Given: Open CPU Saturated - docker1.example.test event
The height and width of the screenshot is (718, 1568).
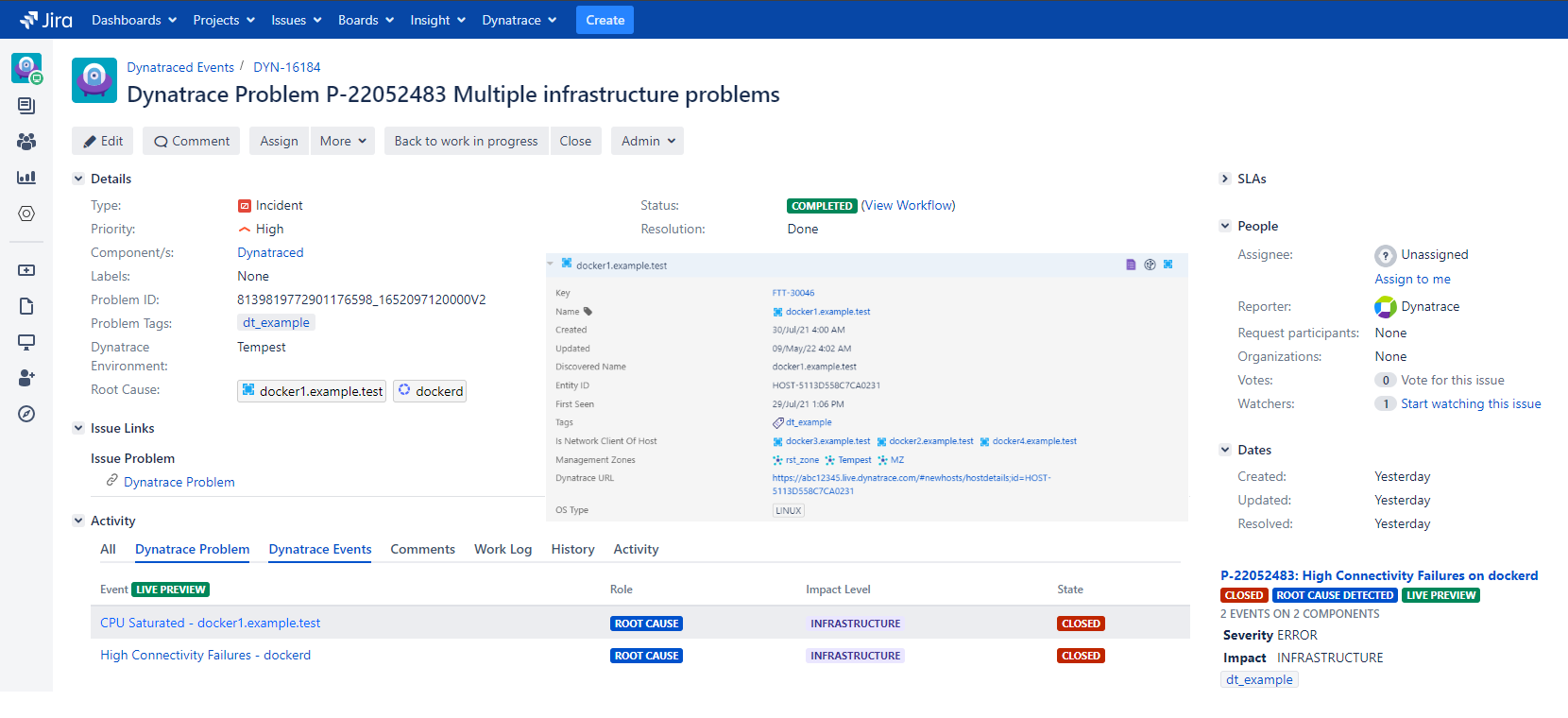Looking at the screenshot, I should (x=211, y=623).
